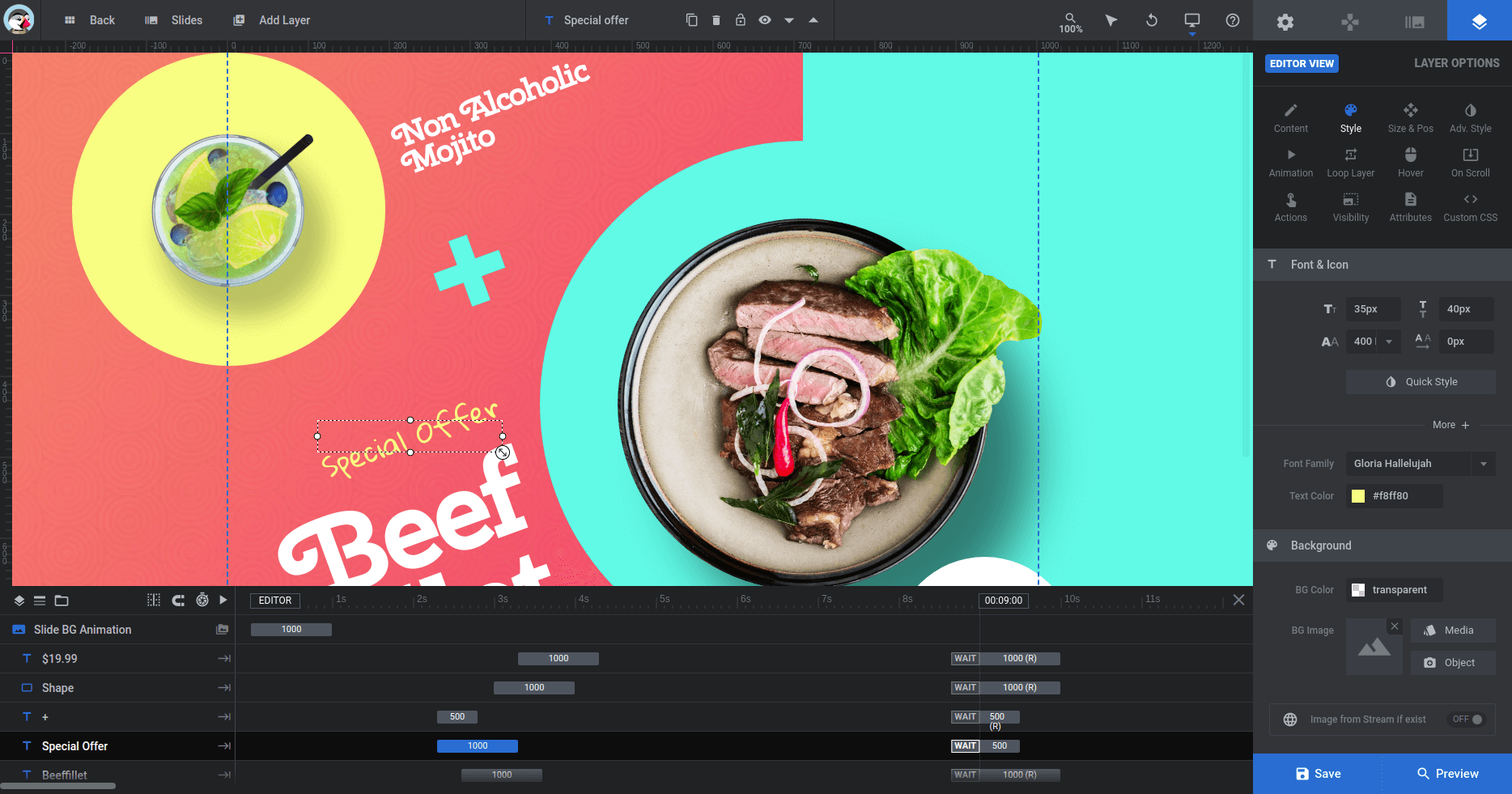Viewport: 1512px width, 794px height.
Task: Open the Animation layer options
Action: (1290, 162)
